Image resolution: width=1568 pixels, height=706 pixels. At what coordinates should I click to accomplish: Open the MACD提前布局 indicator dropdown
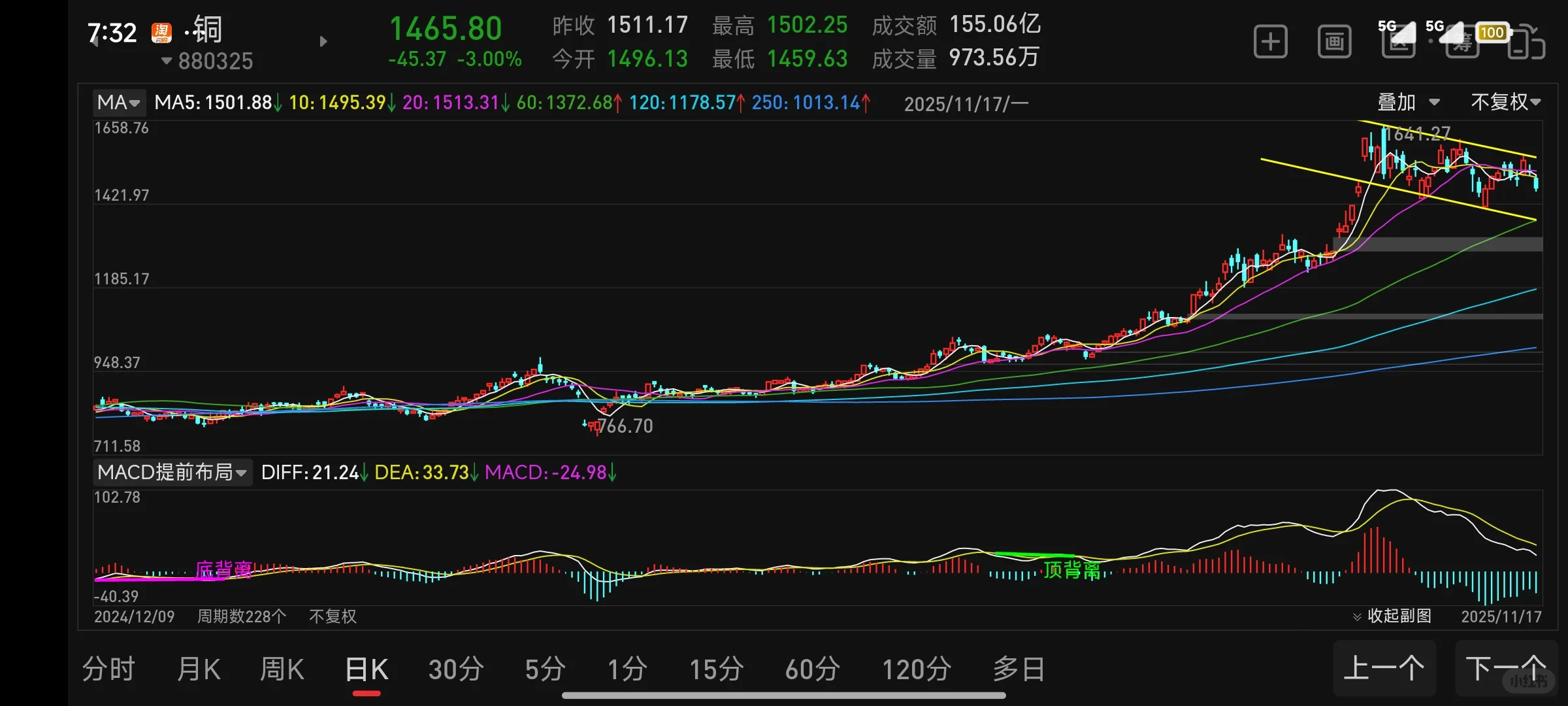tap(172, 472)
